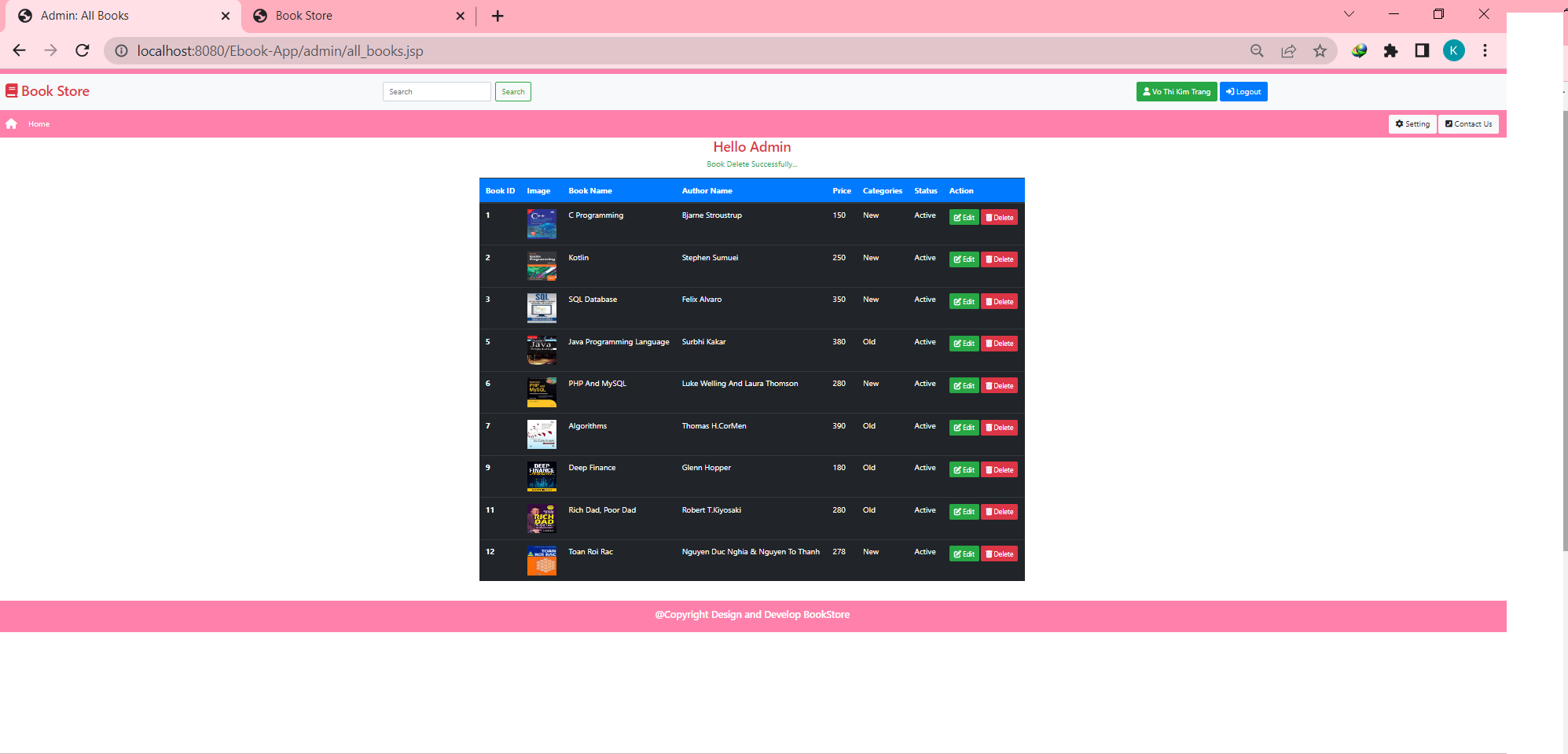Focus the Search input field
1568x754 pixels.
(x=437, y=92)
